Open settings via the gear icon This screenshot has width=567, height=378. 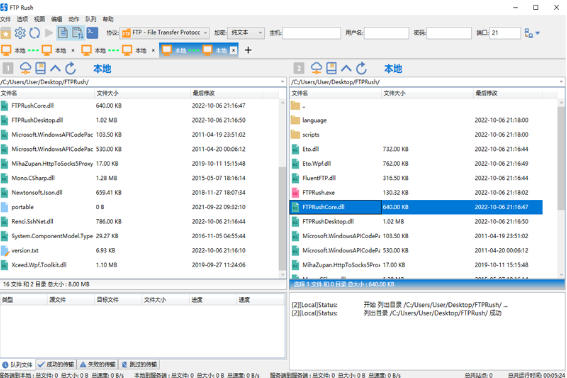pos(20,33)
